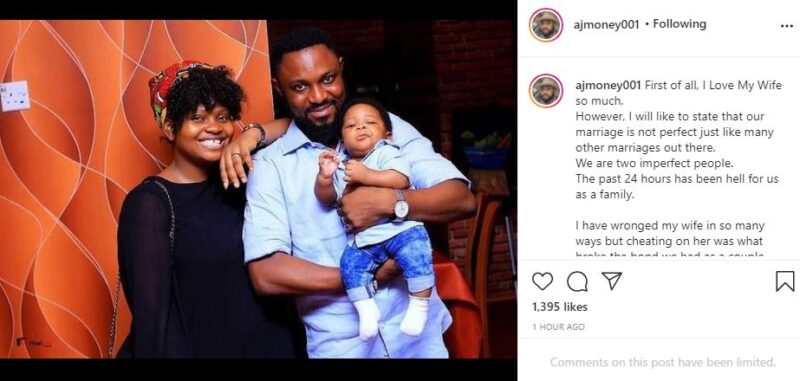Open ajmoney001 username in the caption
The height and width of the screenshot is (381, 800).
coord(608,85)
